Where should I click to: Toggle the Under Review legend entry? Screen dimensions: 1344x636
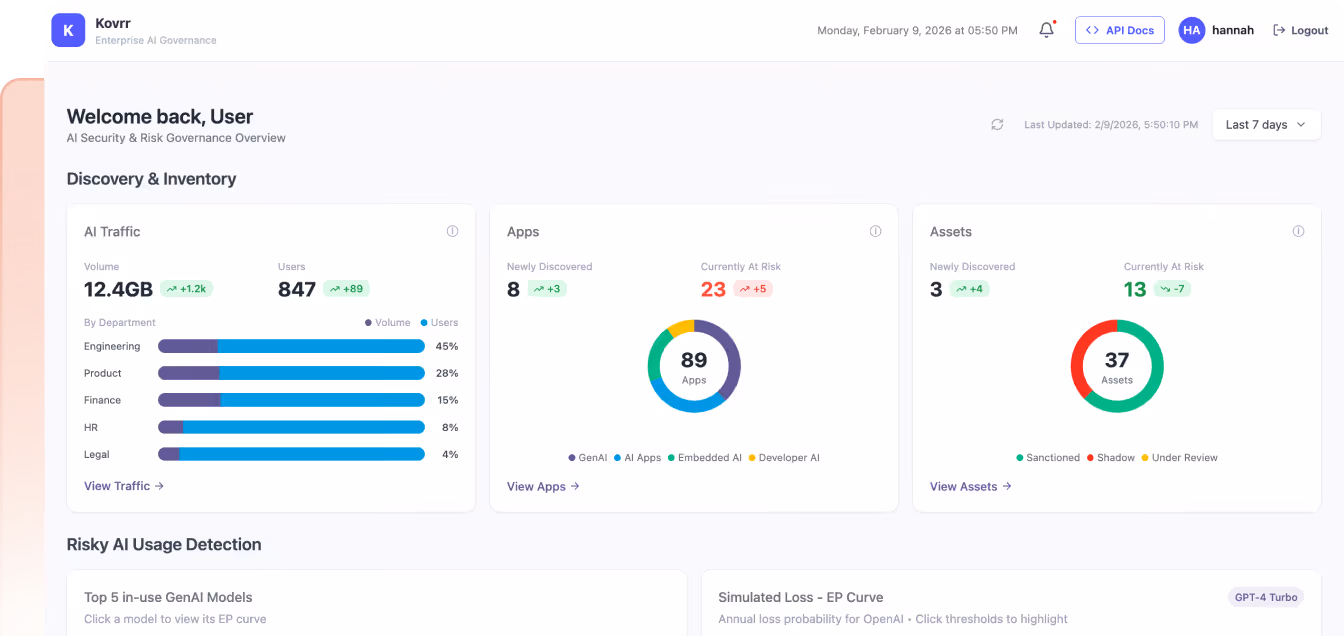1179,457
